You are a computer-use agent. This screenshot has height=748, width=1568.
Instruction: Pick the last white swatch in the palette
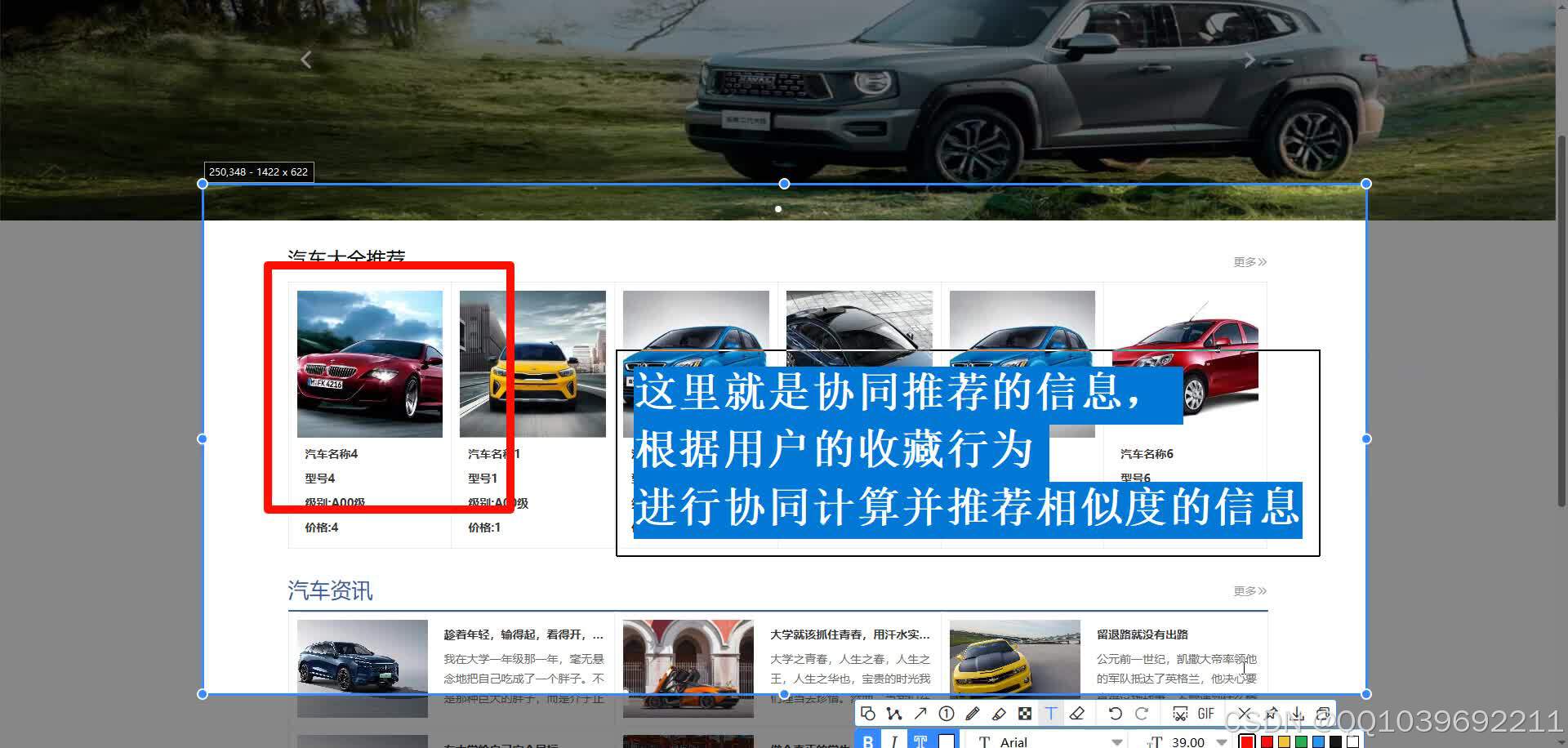tap(1352, 741)
